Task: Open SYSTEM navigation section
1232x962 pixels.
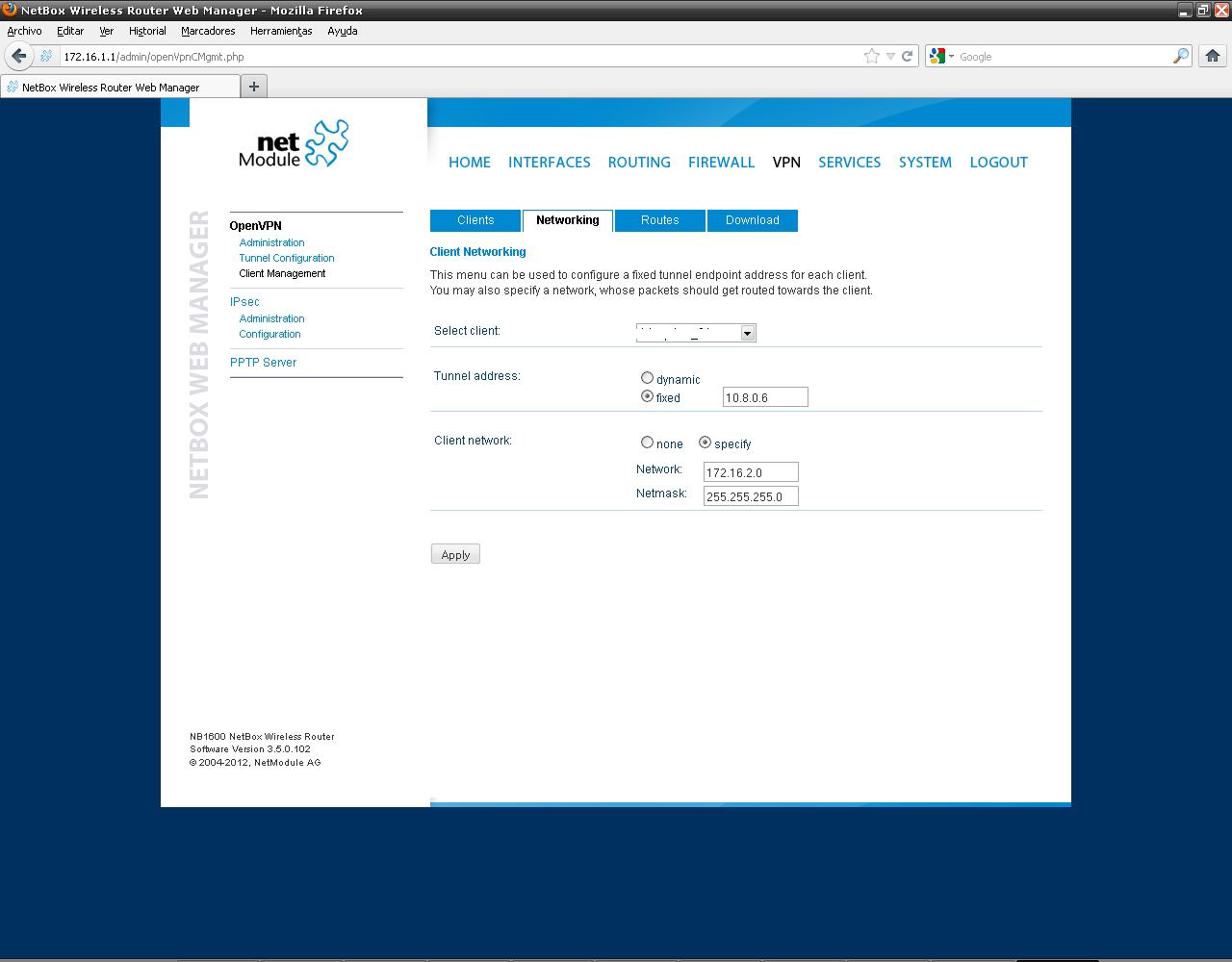Action: [925, 163]
